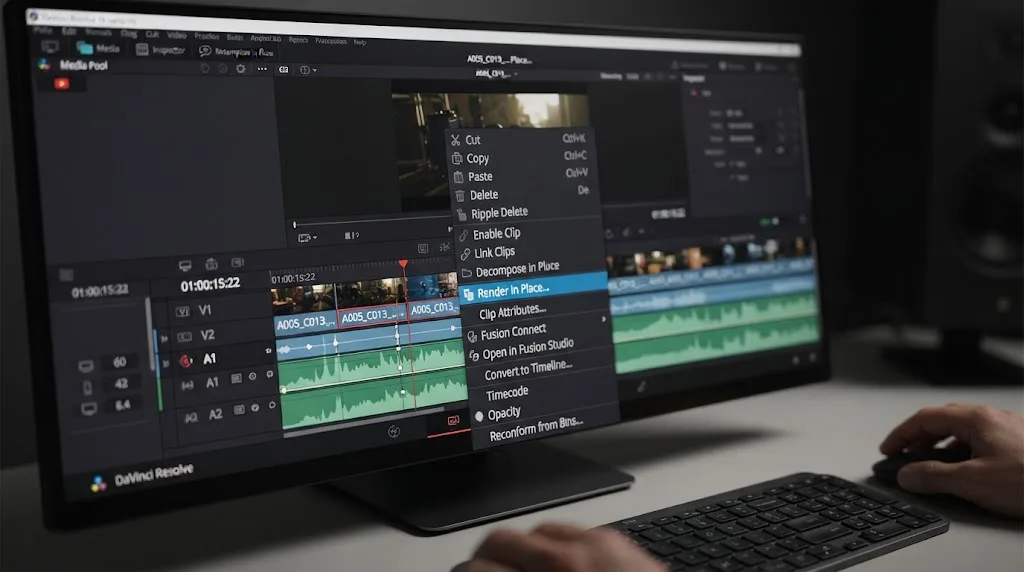1024x572 pixels.
Task: Choose Copy from the context menu
Action: tap(521, 157)
